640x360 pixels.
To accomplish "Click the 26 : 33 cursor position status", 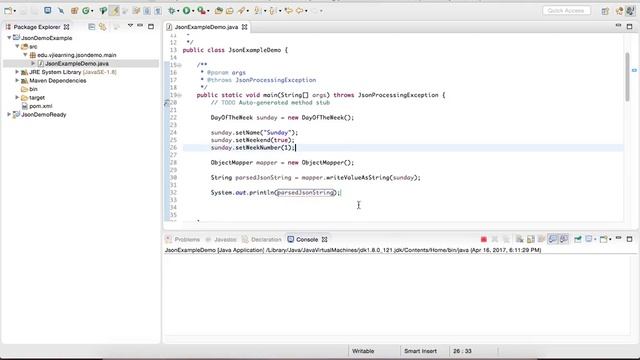I will pos(462,351).
